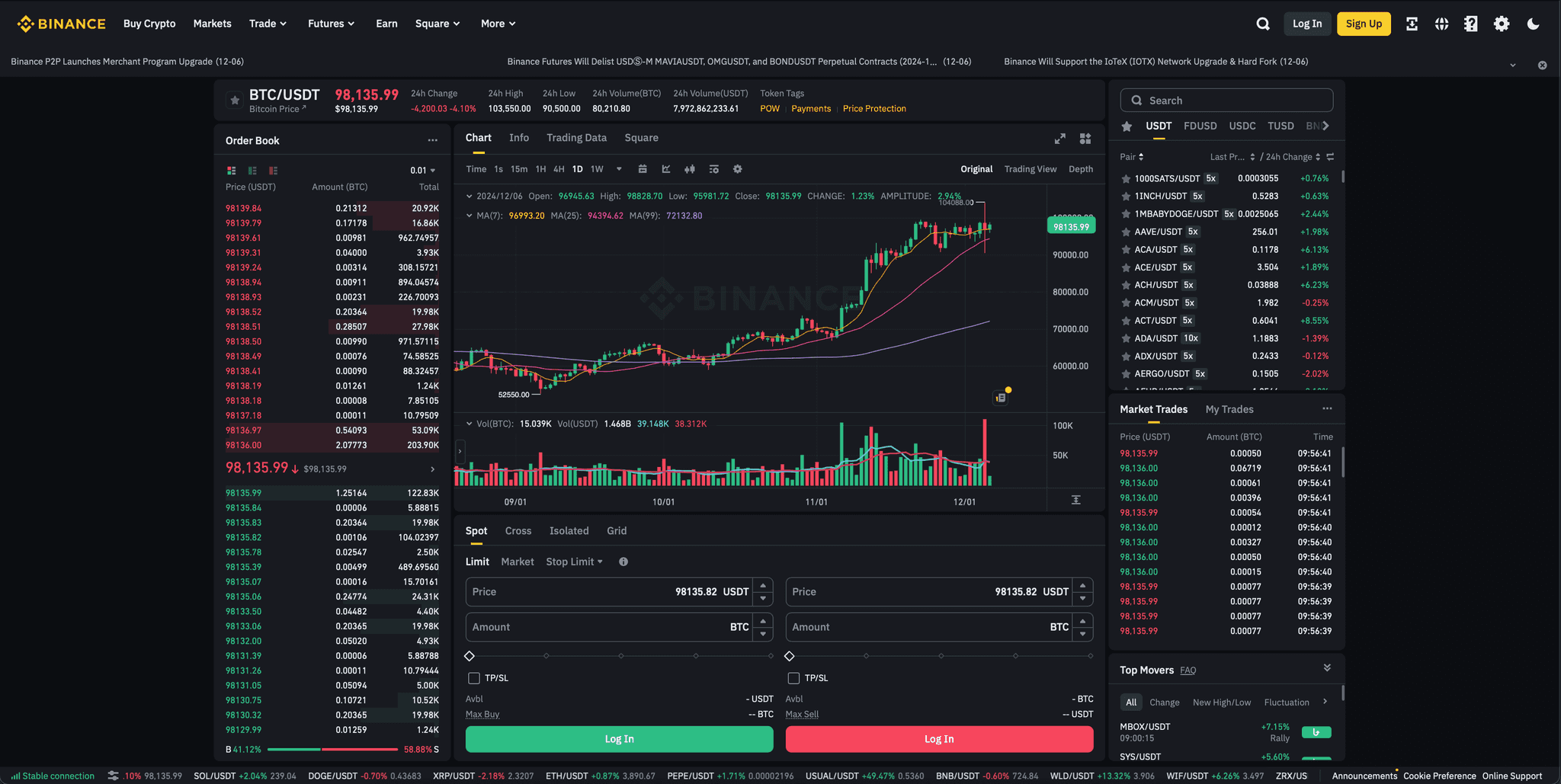Open the My Trades tab
Viewport: 1561px width, 784px height.
click(1229, 409)
